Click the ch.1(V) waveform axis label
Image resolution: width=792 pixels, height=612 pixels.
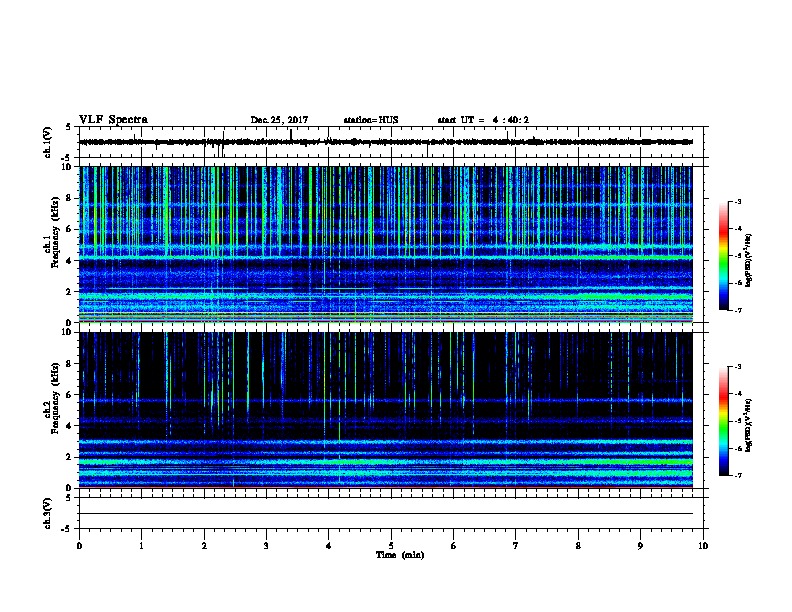(48, 142)
